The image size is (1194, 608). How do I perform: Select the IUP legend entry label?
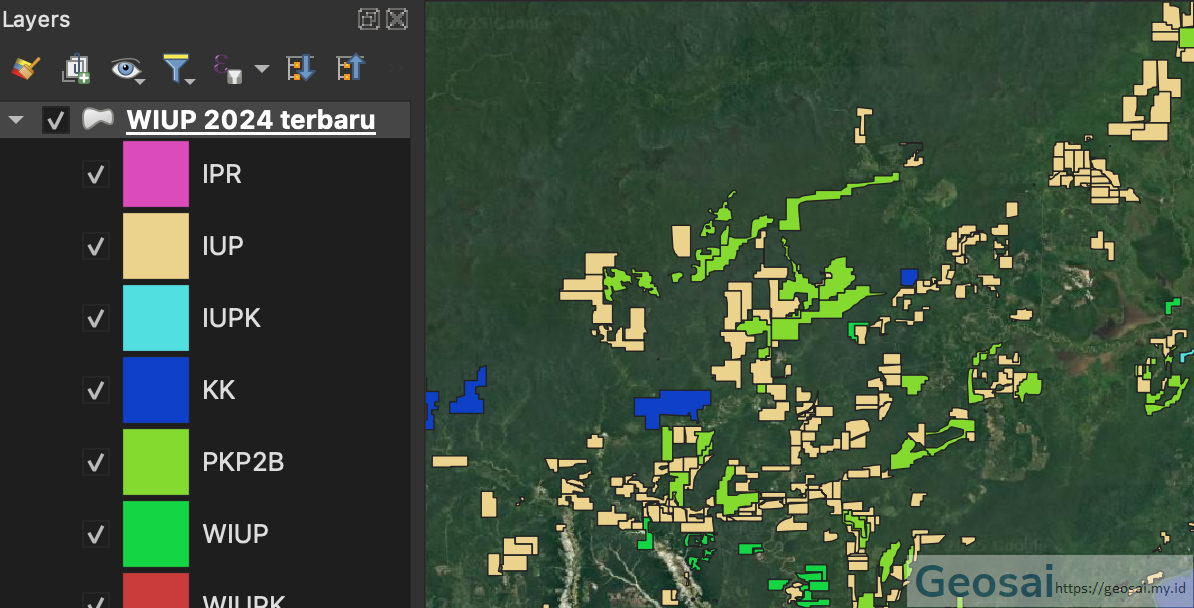(222, 246)
